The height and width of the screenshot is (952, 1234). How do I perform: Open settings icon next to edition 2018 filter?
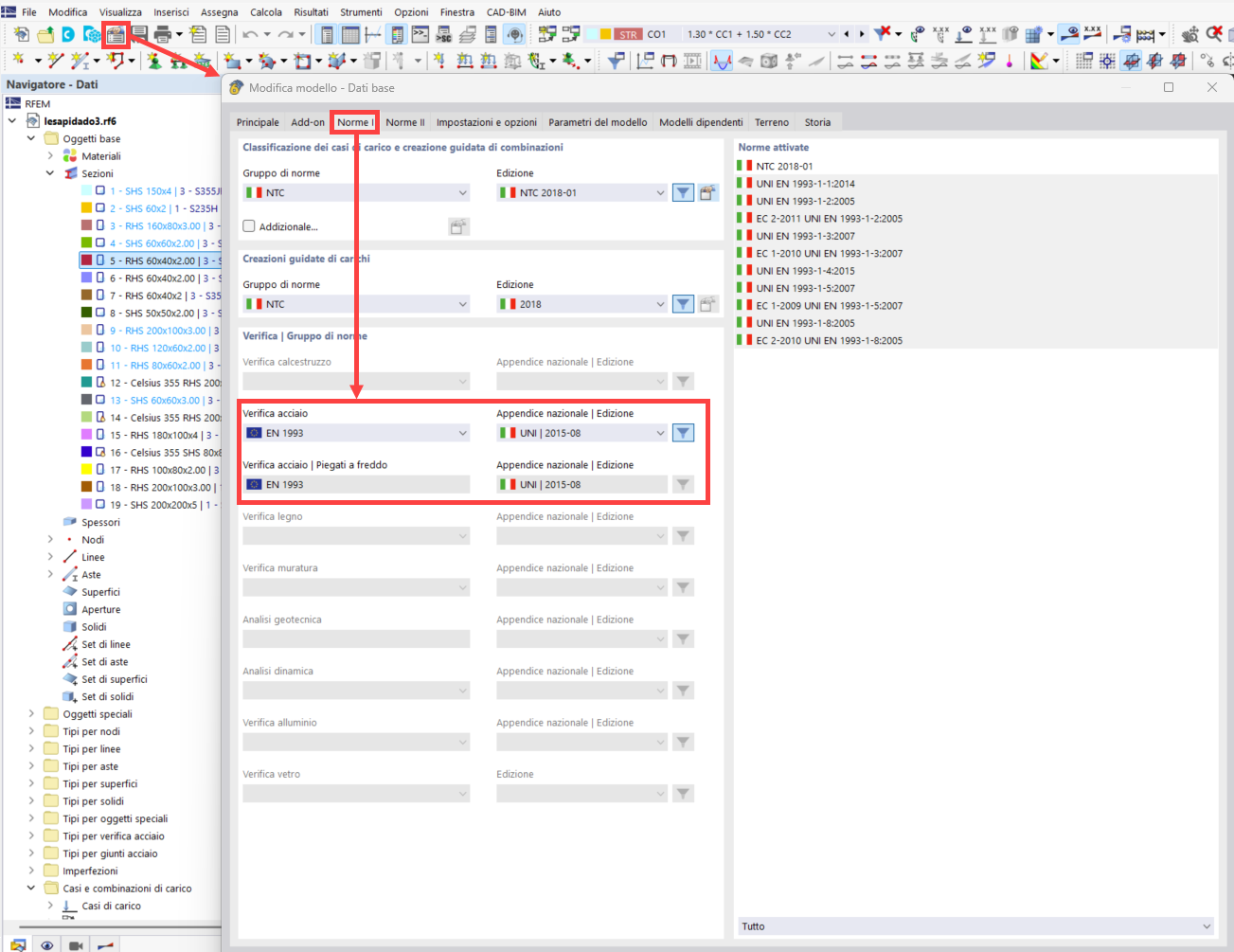(707, 304)
